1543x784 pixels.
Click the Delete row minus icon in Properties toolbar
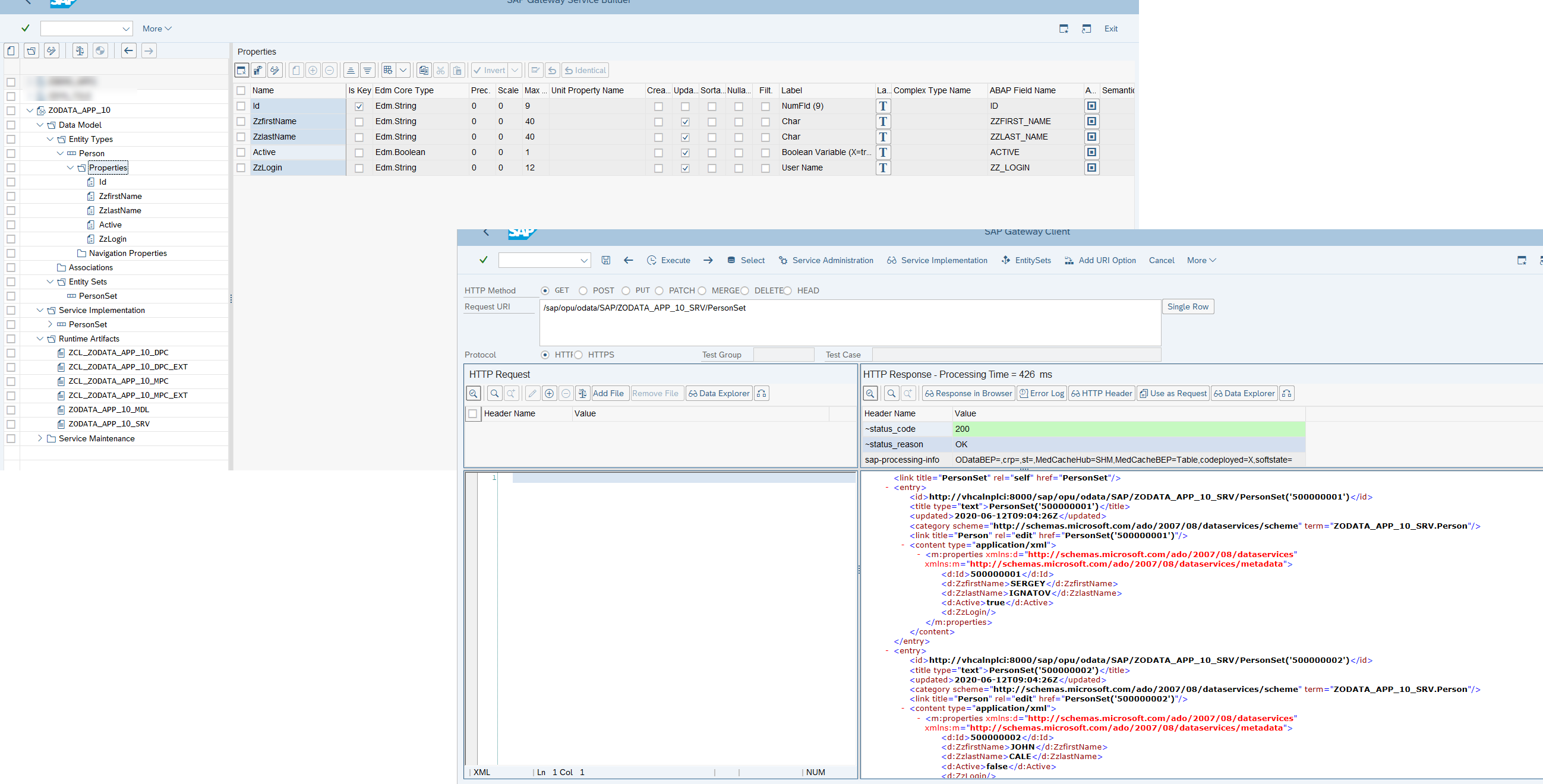point(329,71)
